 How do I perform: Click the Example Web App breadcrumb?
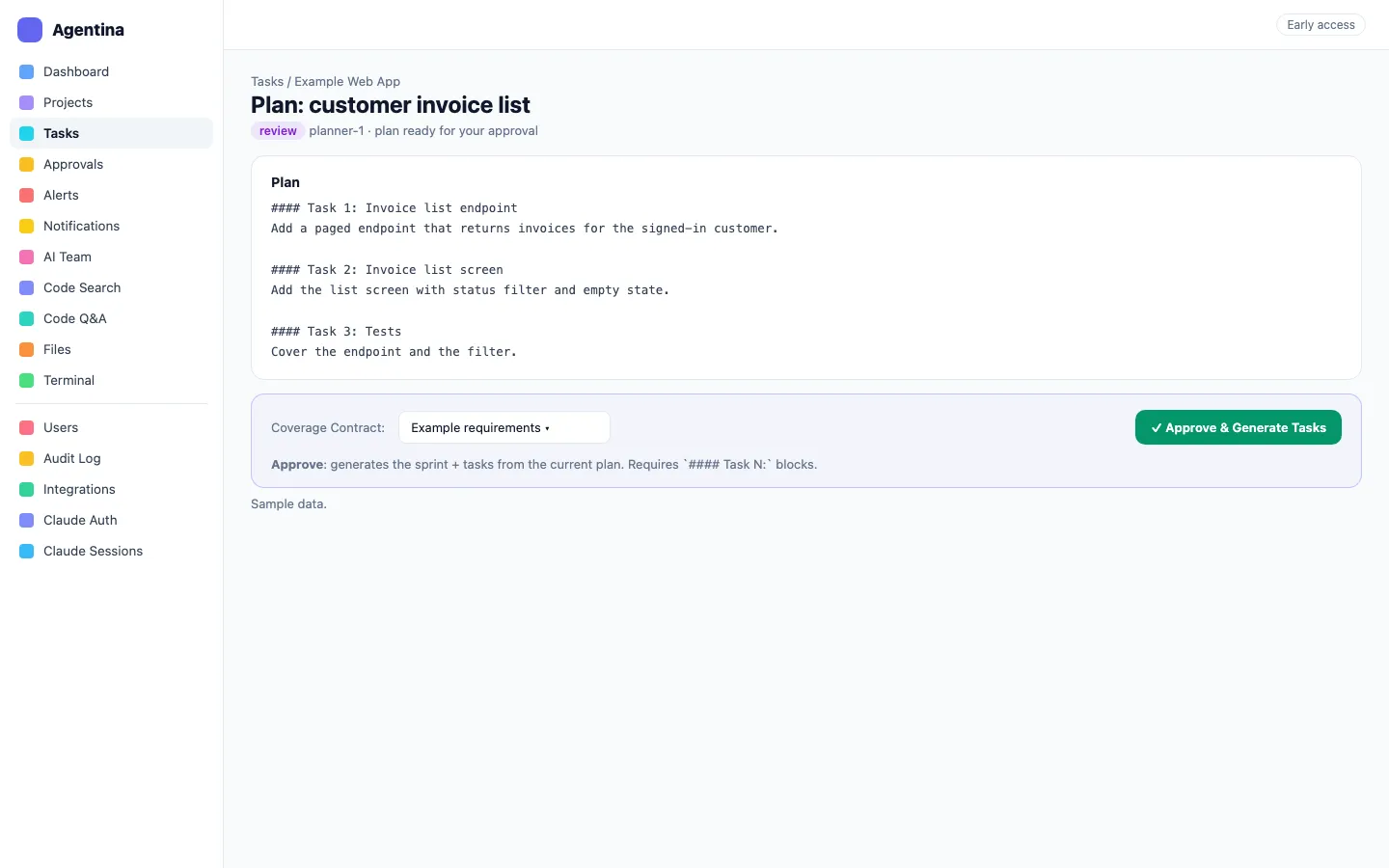347,82
